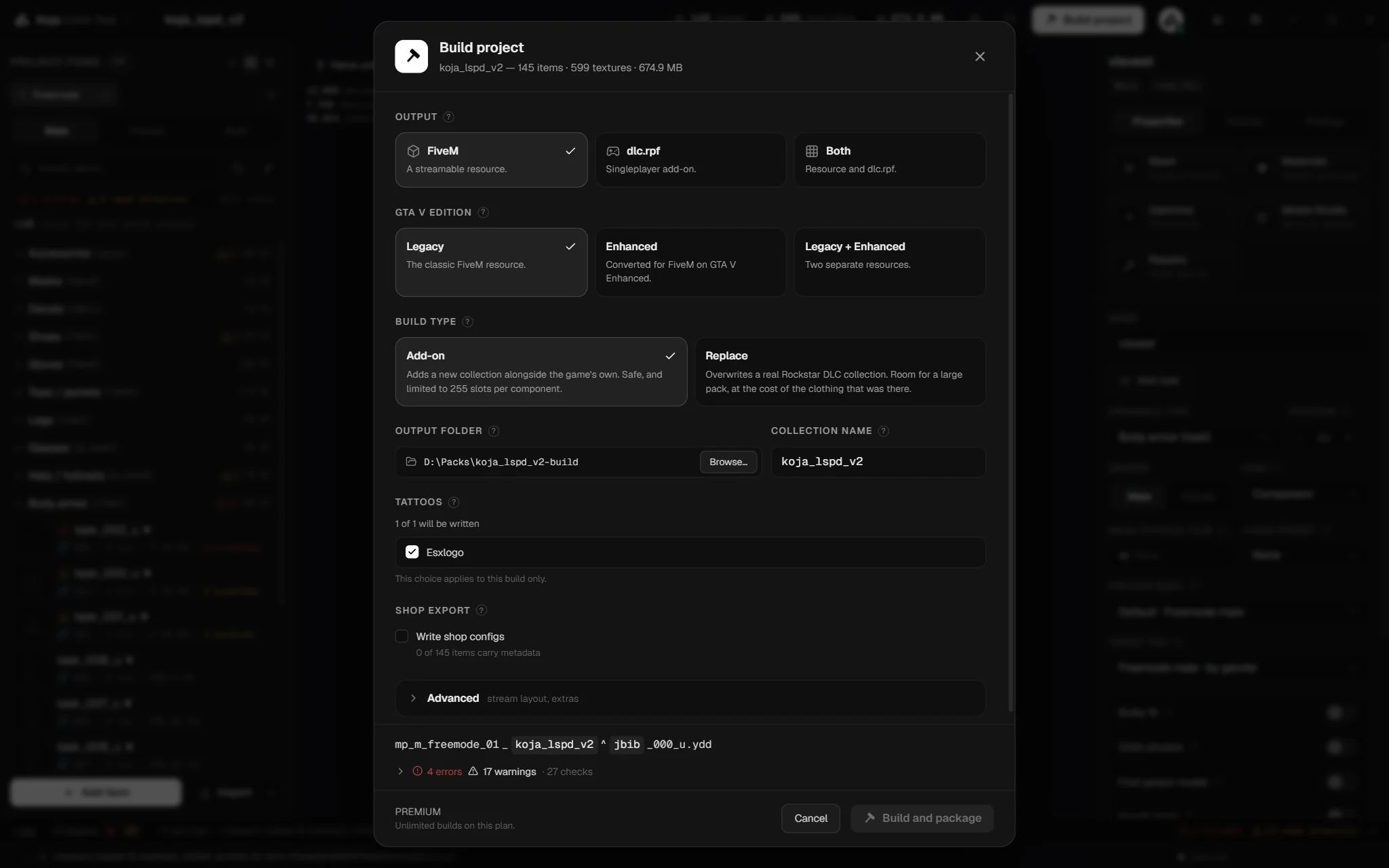Select Add-on build type
The image size is (1389, 868).
(x=541, y=372)
